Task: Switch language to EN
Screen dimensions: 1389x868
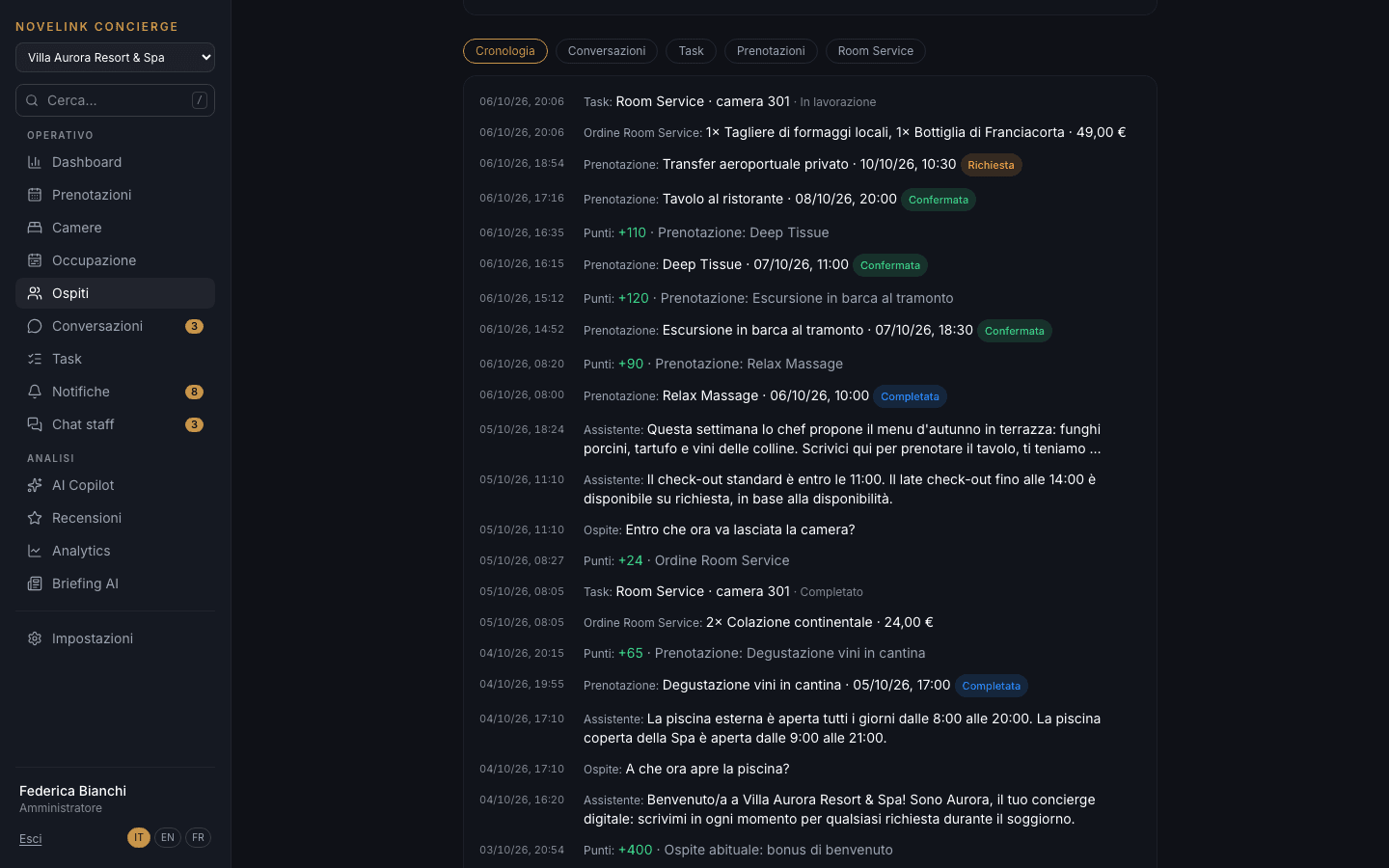Action: (168, 837)
